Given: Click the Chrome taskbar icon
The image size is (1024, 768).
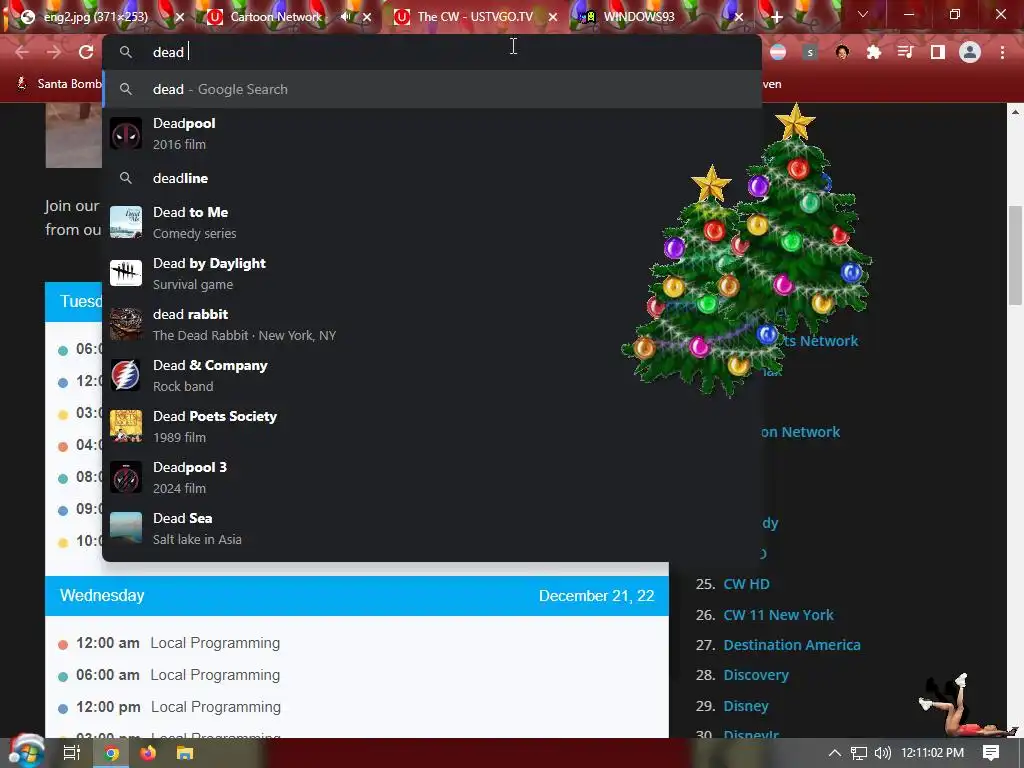Looking at the screenshot, I should [112, 754].
